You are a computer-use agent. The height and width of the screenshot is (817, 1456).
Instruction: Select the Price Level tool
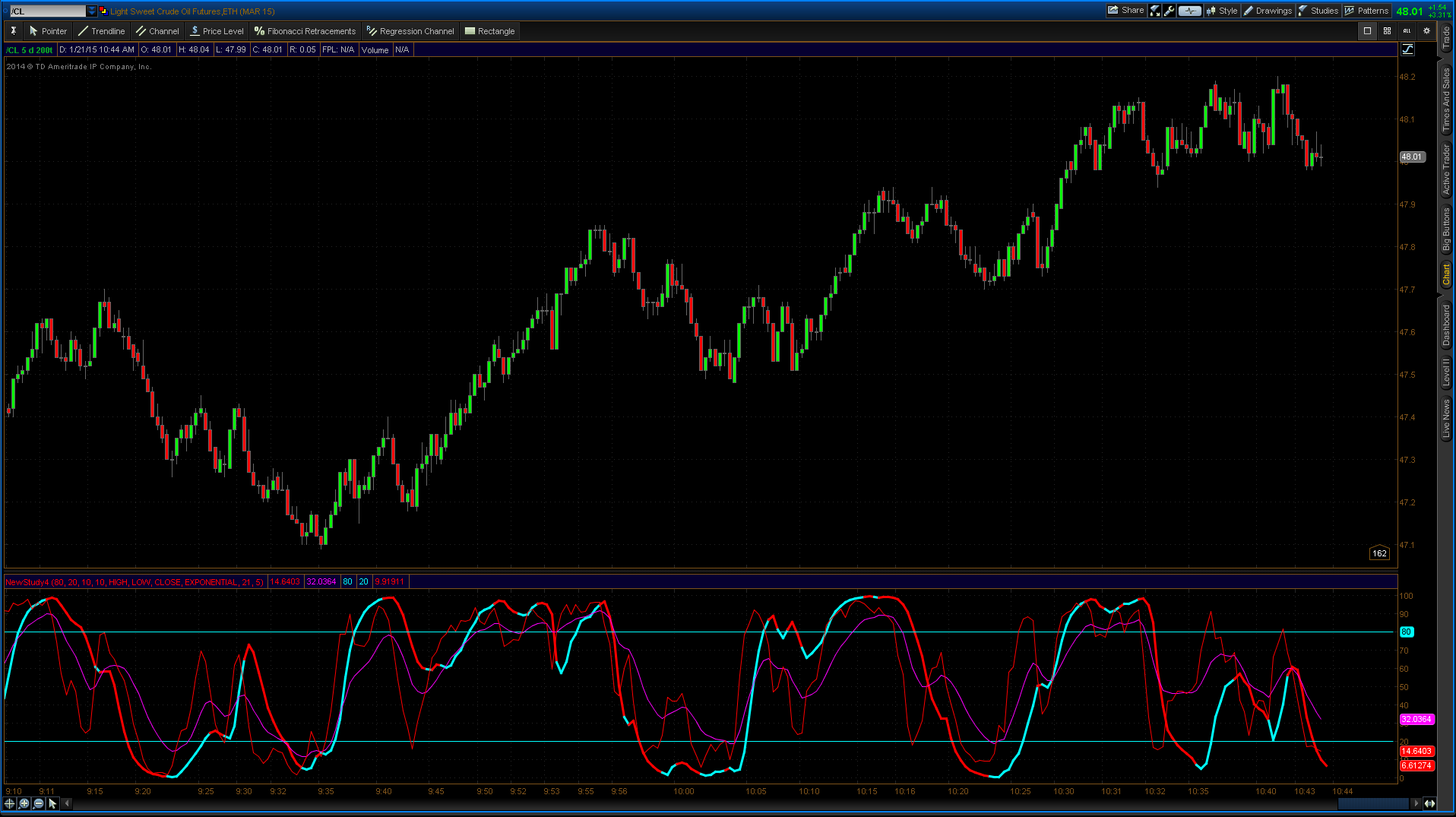pos(217,31)
